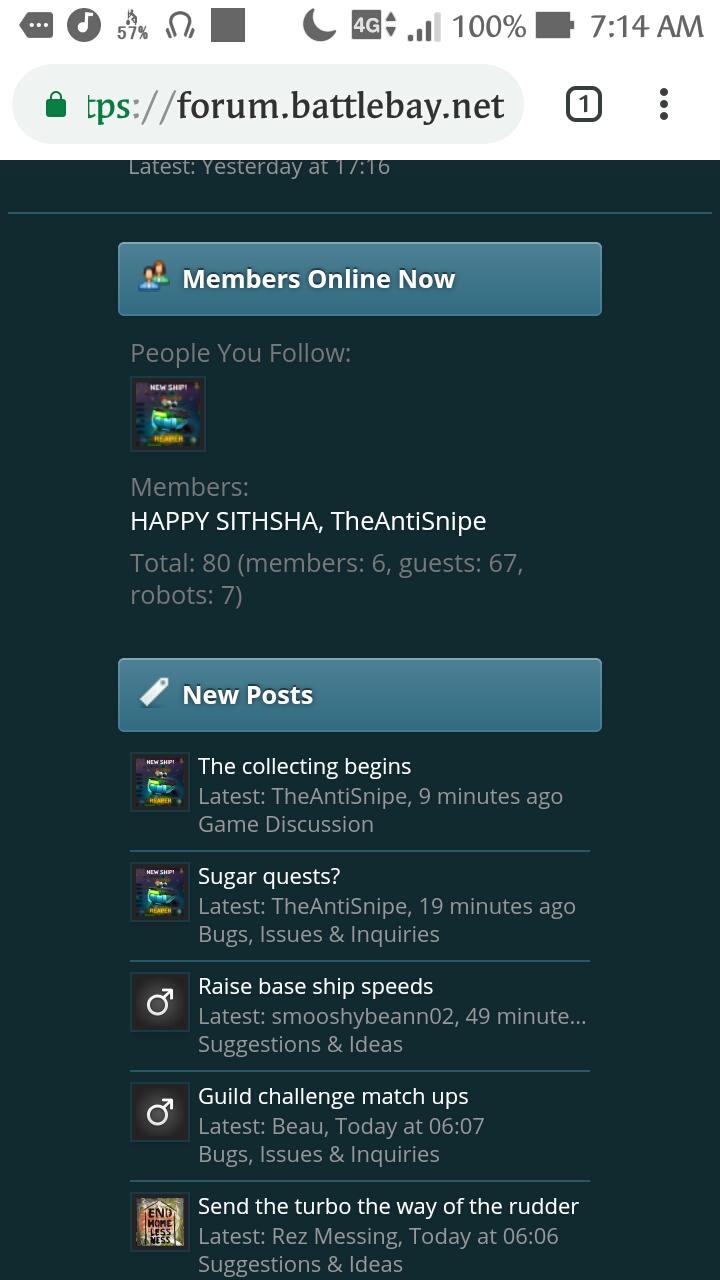Viewport: 720px width, 1280px height.
Task: Open "Raise base ship speeds" thread
Action: pos(315,986)
